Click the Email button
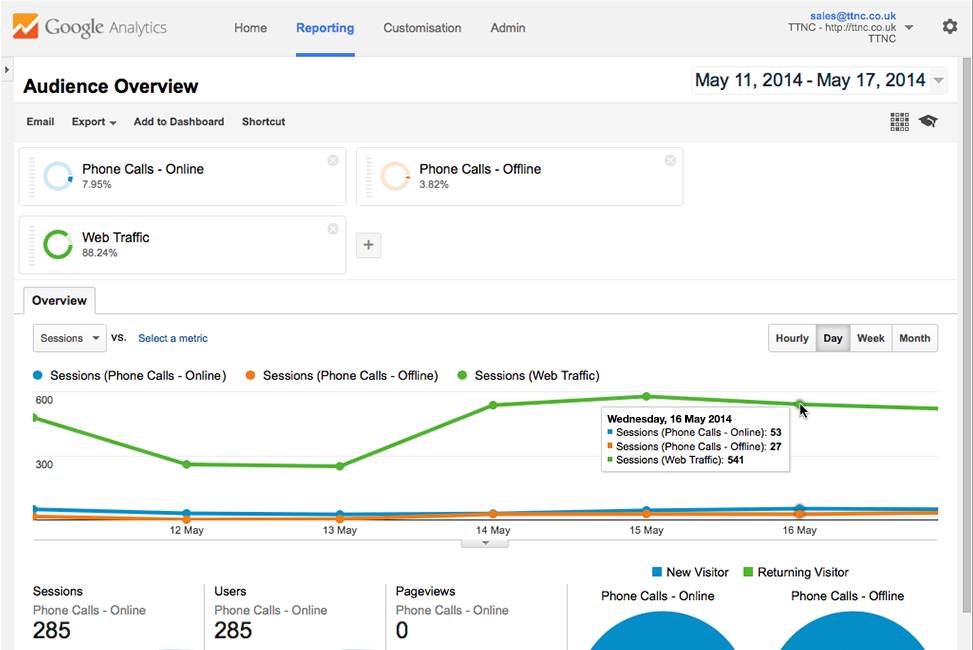Screen dimensions: 973x650 pos(40,122)
